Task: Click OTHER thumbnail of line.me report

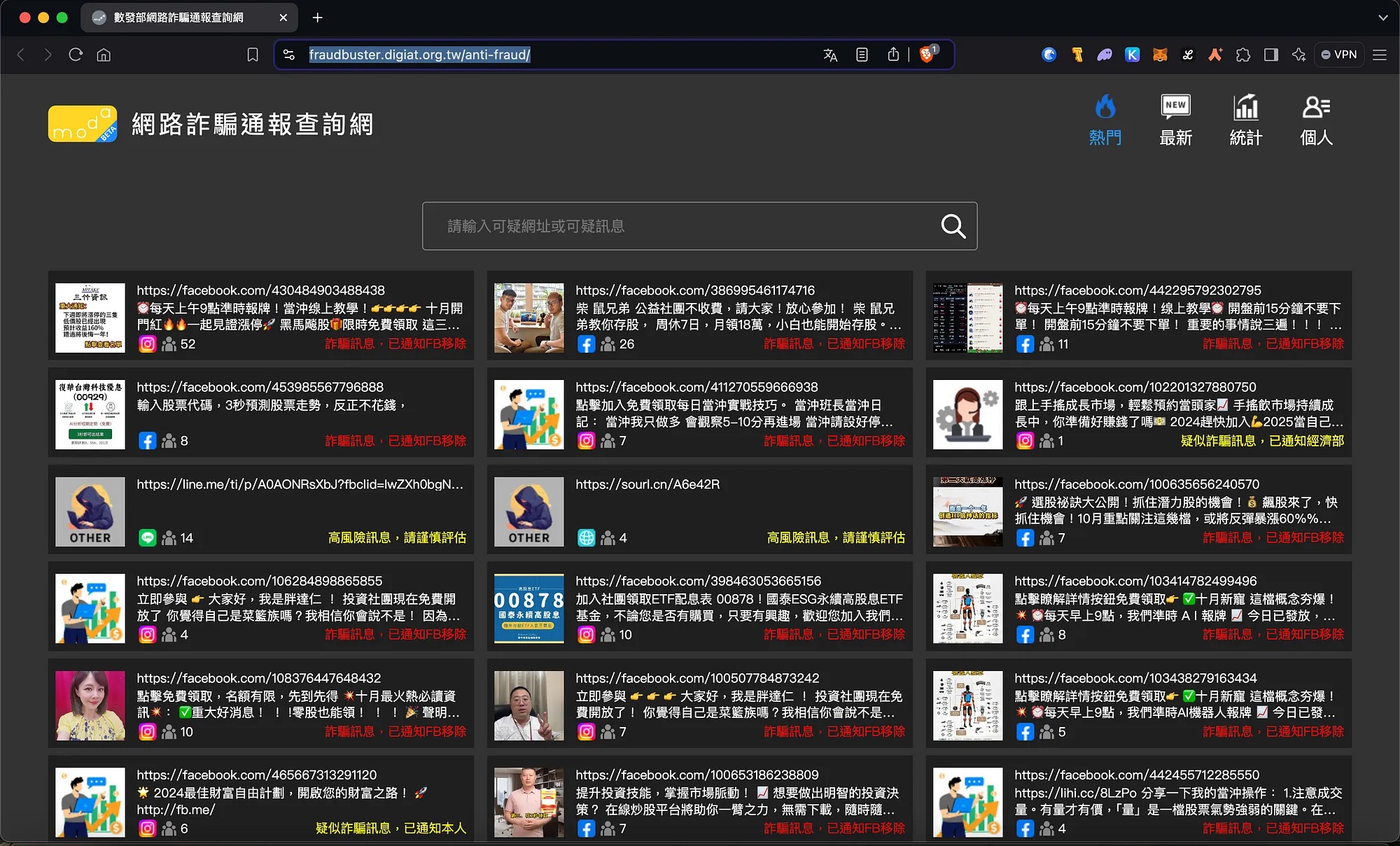Action: [90, 512]
